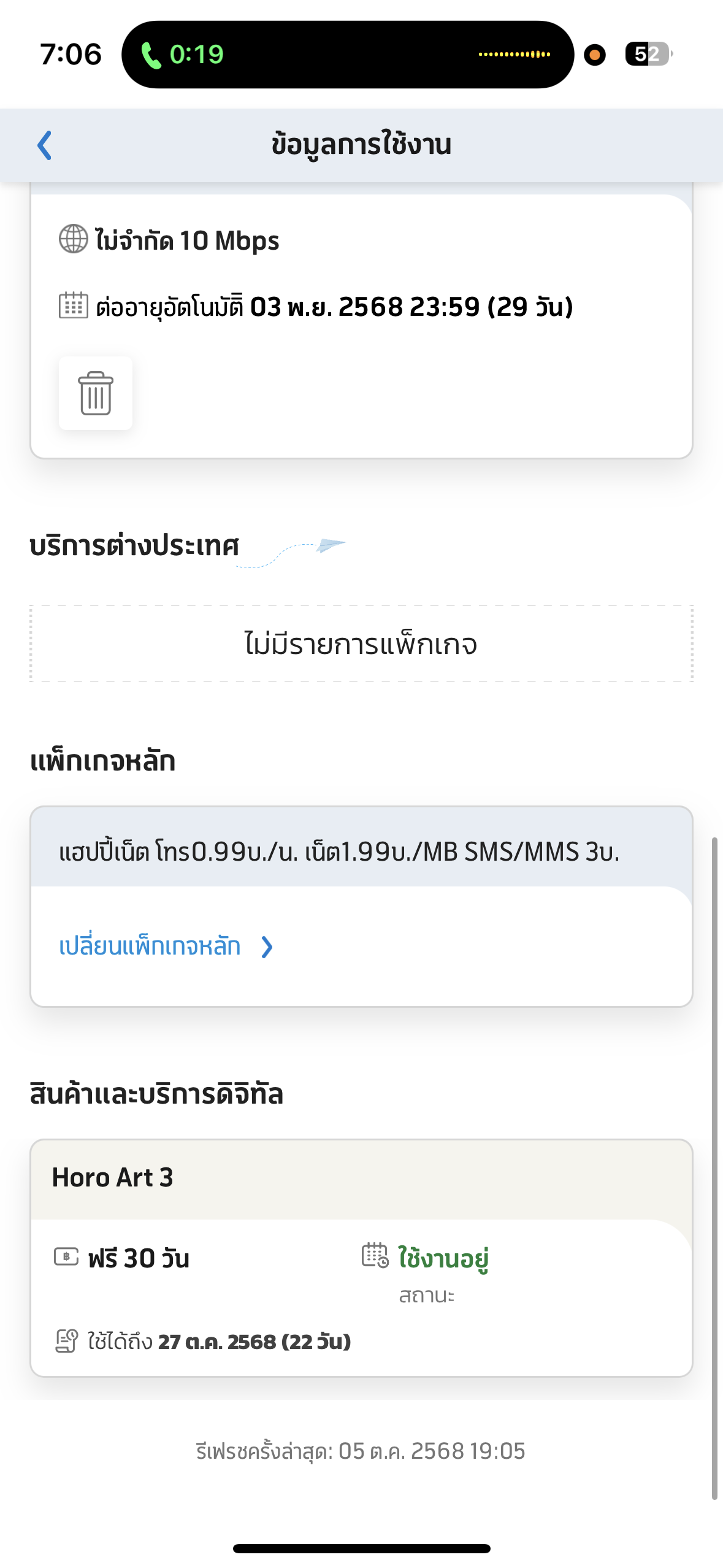
Task: Tap the status calendar icon
Action: [x=375, y=1255]
